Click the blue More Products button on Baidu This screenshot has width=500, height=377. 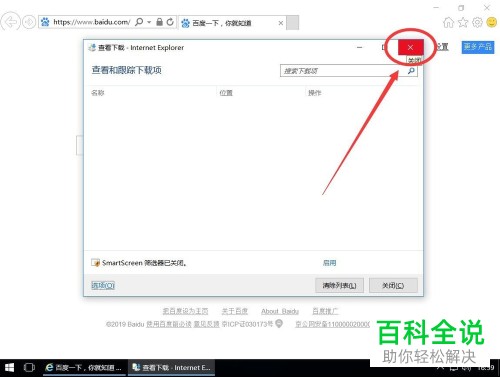[478, 47]
